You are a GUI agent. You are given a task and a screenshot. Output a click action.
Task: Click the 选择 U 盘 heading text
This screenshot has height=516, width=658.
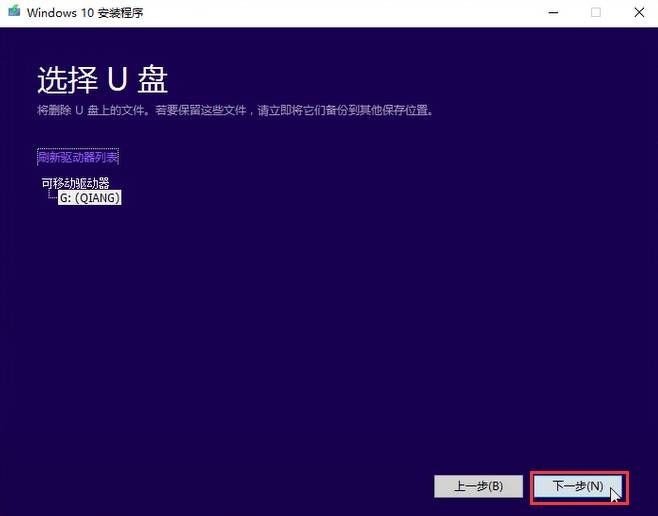pos(103,80)
